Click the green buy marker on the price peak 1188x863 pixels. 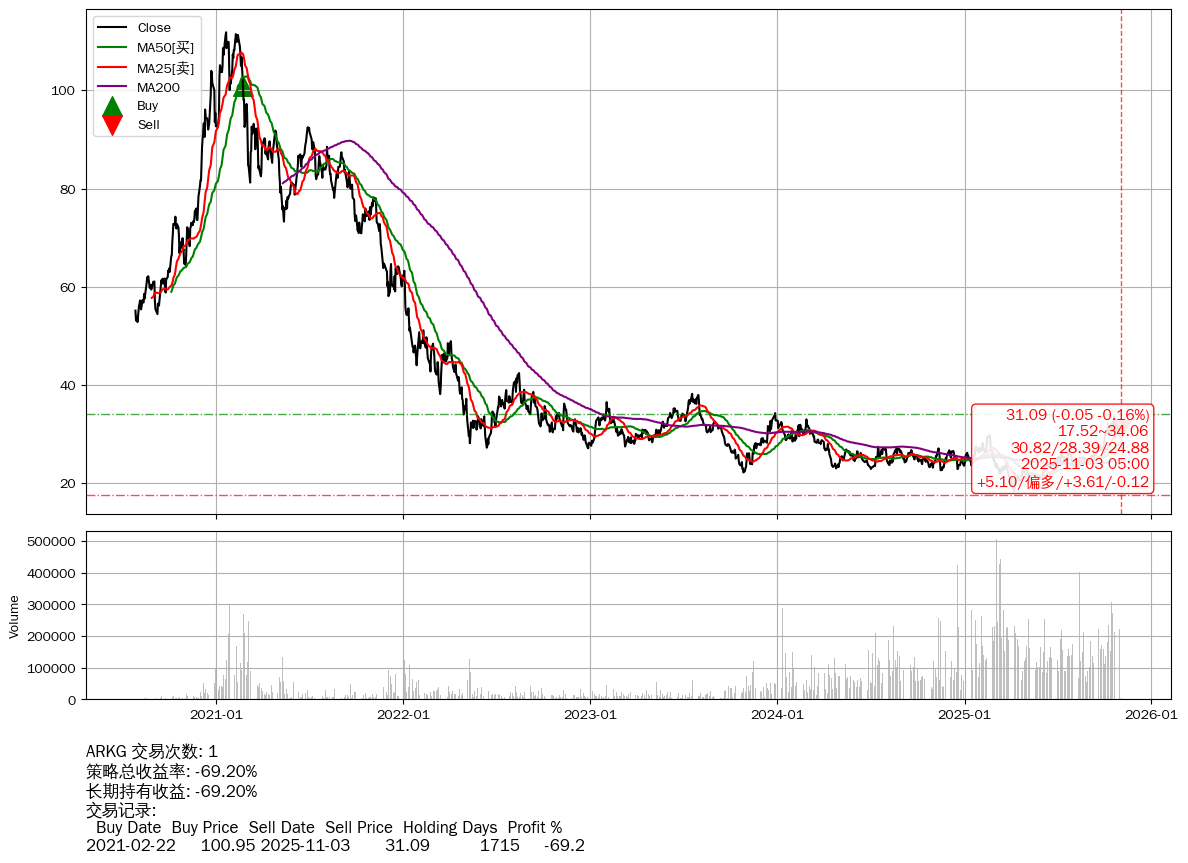pyautogui.click(x=243, y=88)
